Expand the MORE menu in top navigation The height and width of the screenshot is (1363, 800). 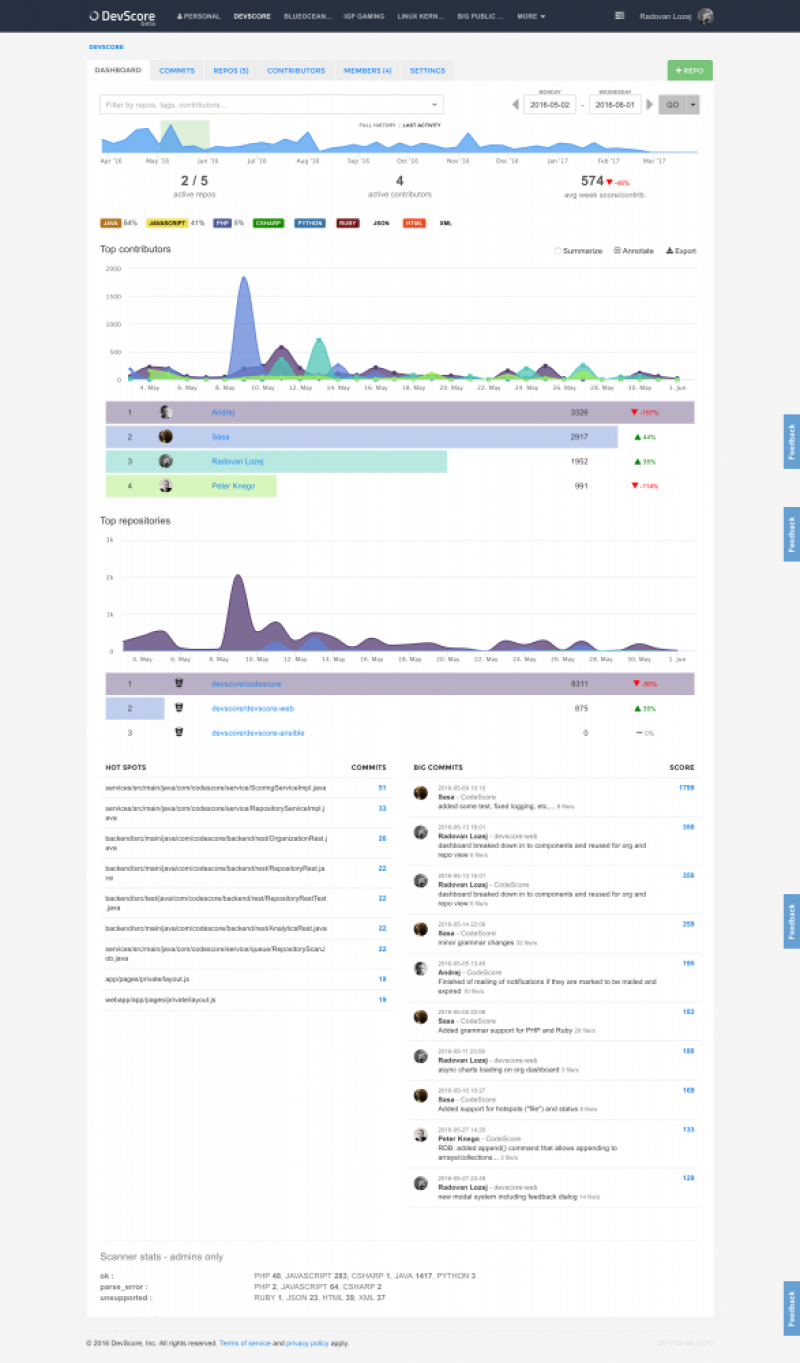[x=531, y=16]
